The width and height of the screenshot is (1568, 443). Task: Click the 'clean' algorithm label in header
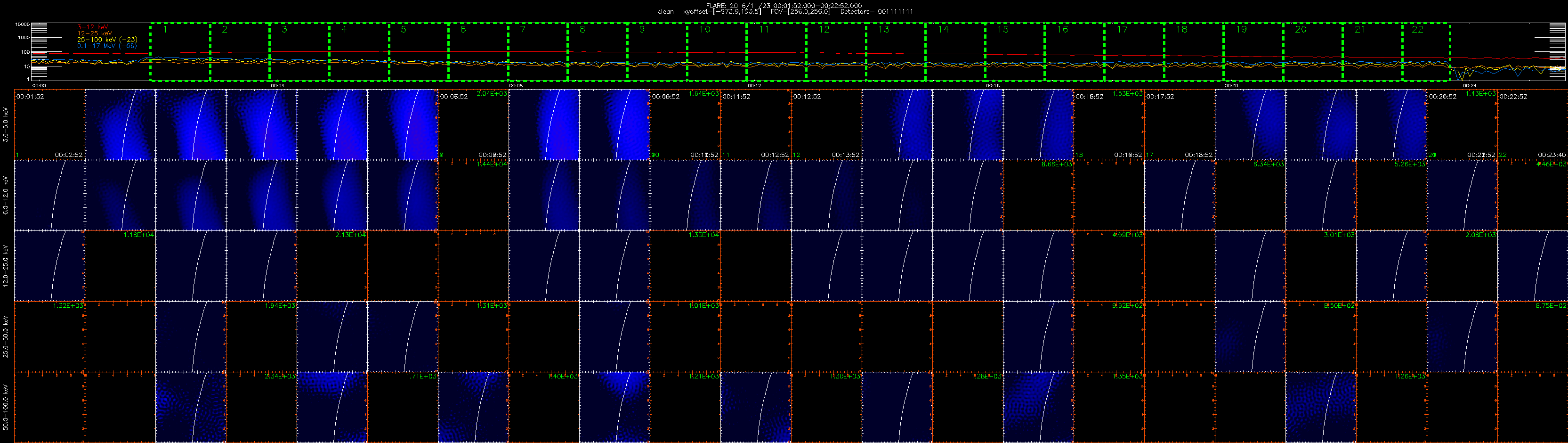[666, 12]
